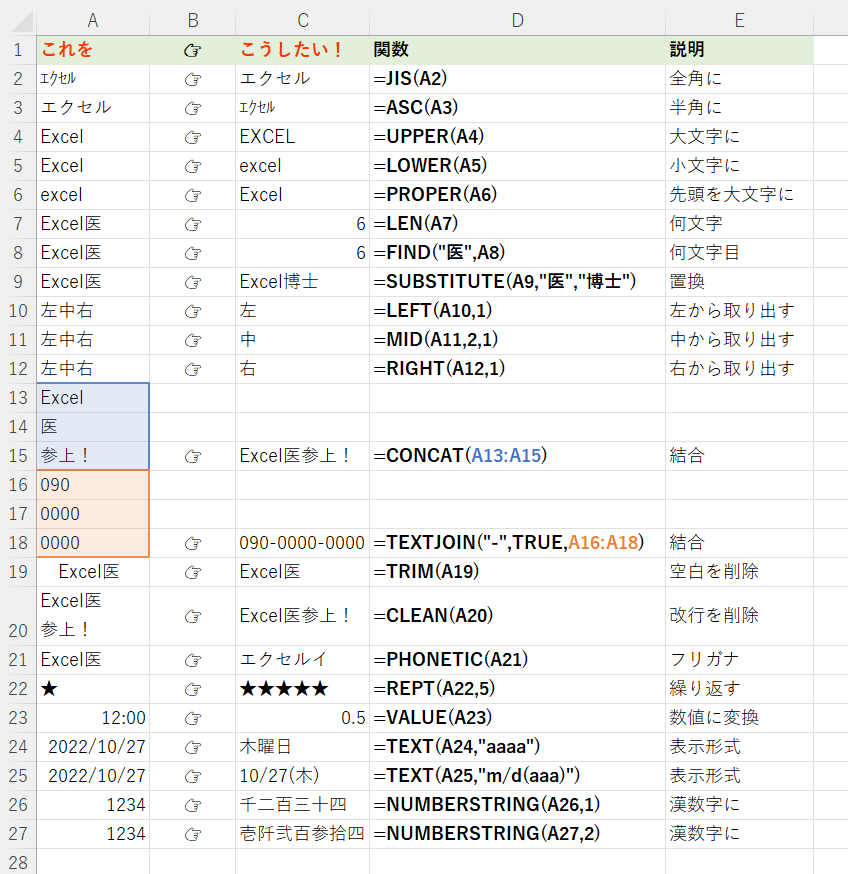Select row 13 header
Viewport: 848px width, 874px height.
[18, 398]
